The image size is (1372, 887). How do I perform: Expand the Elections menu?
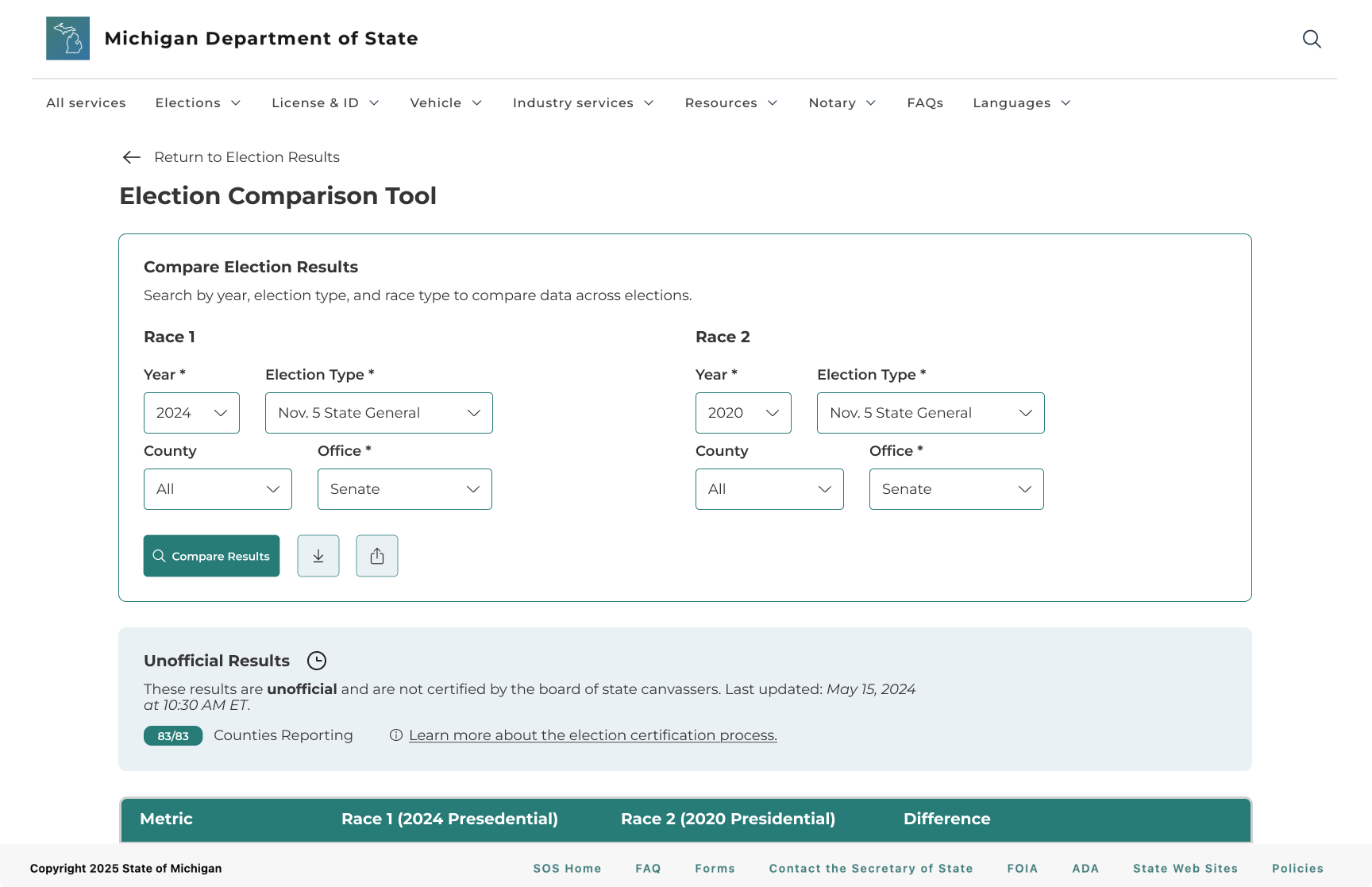click(x=198, y=102)
